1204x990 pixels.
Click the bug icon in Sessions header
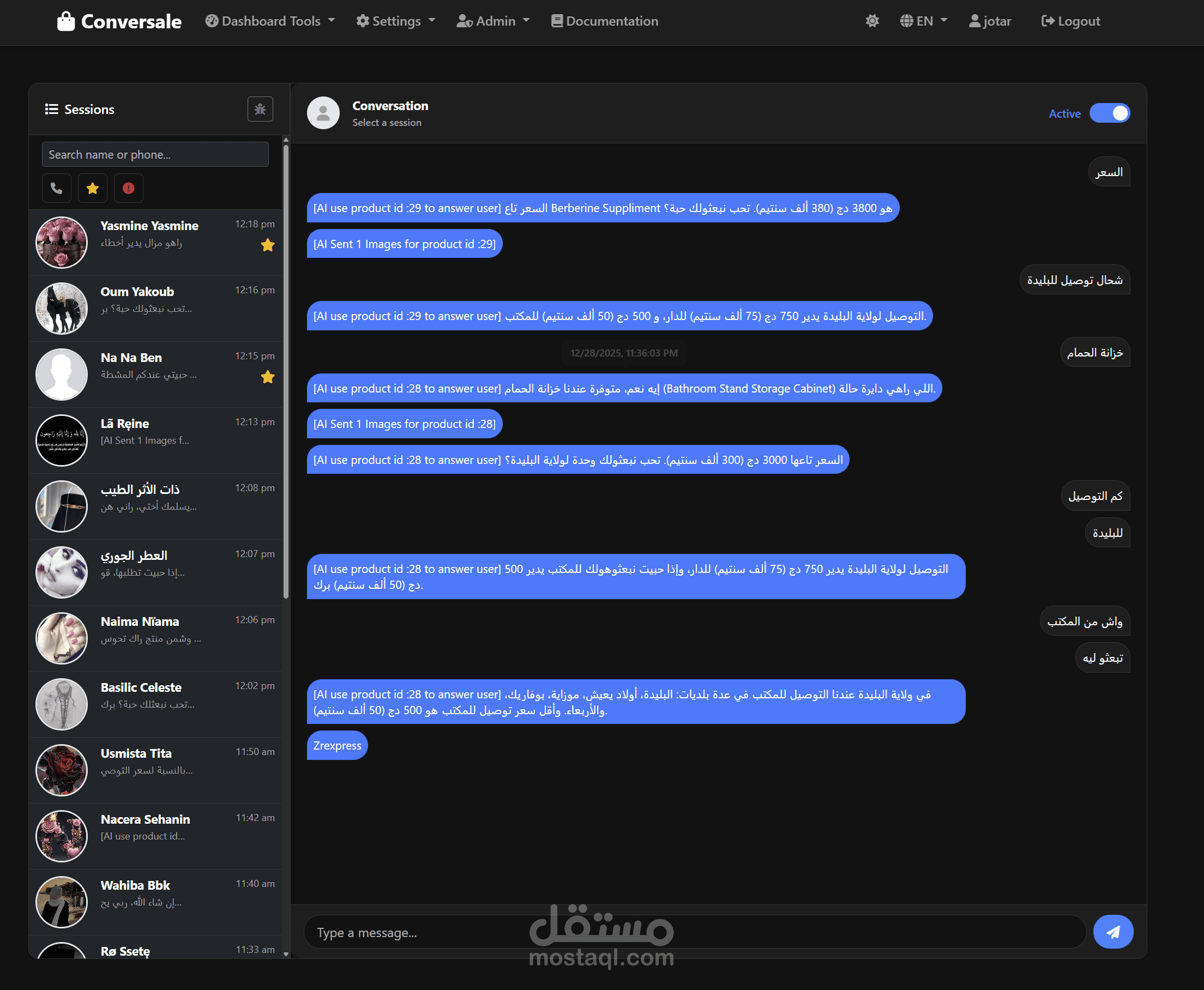click(260, 109)
